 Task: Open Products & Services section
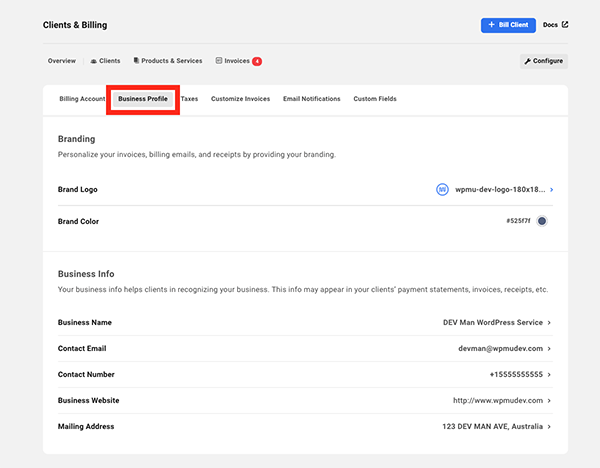168,61
